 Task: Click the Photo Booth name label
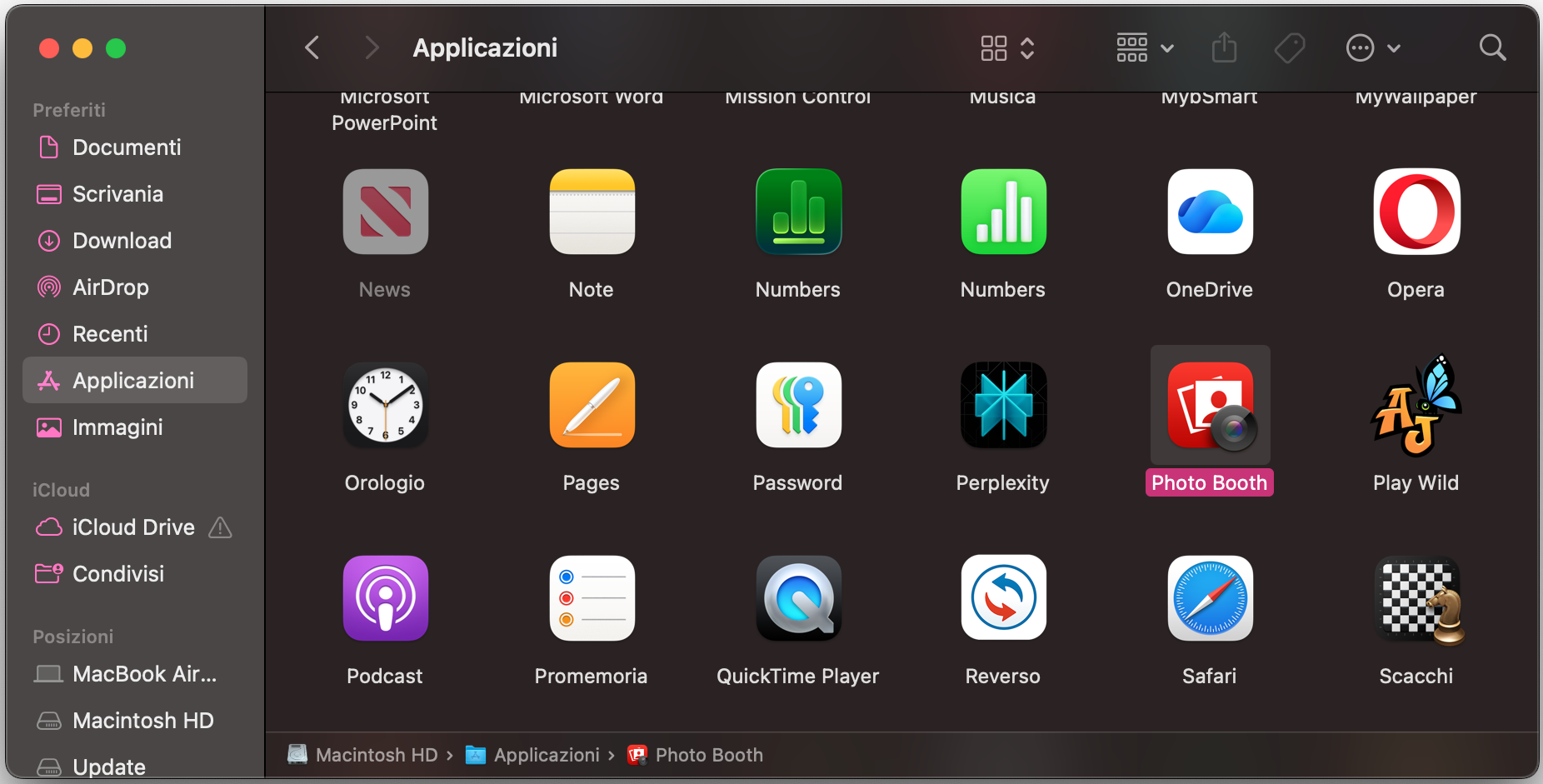(x=1210, y=483)
